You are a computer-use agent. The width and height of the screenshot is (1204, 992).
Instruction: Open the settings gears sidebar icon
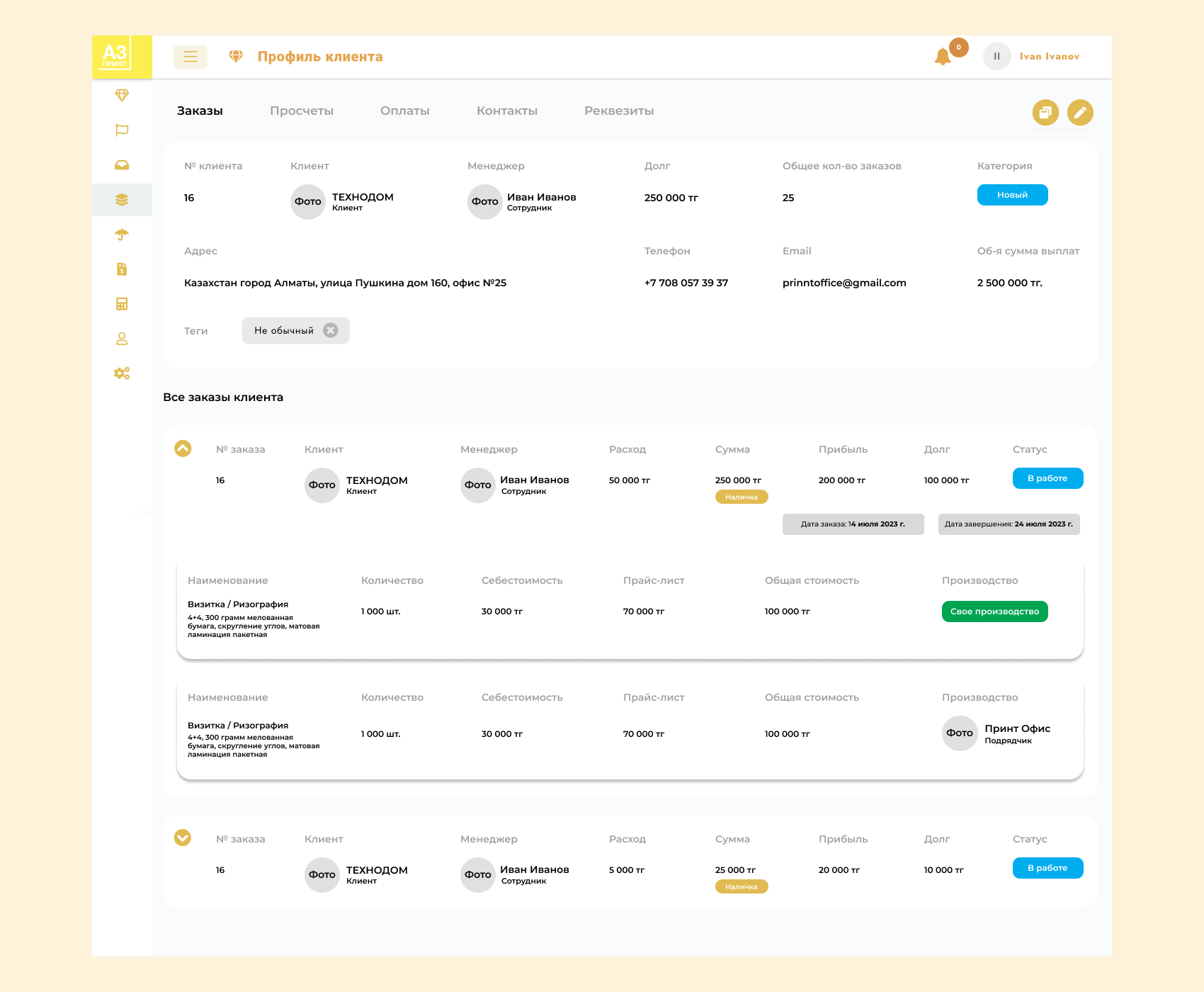[x=122, y=373]
